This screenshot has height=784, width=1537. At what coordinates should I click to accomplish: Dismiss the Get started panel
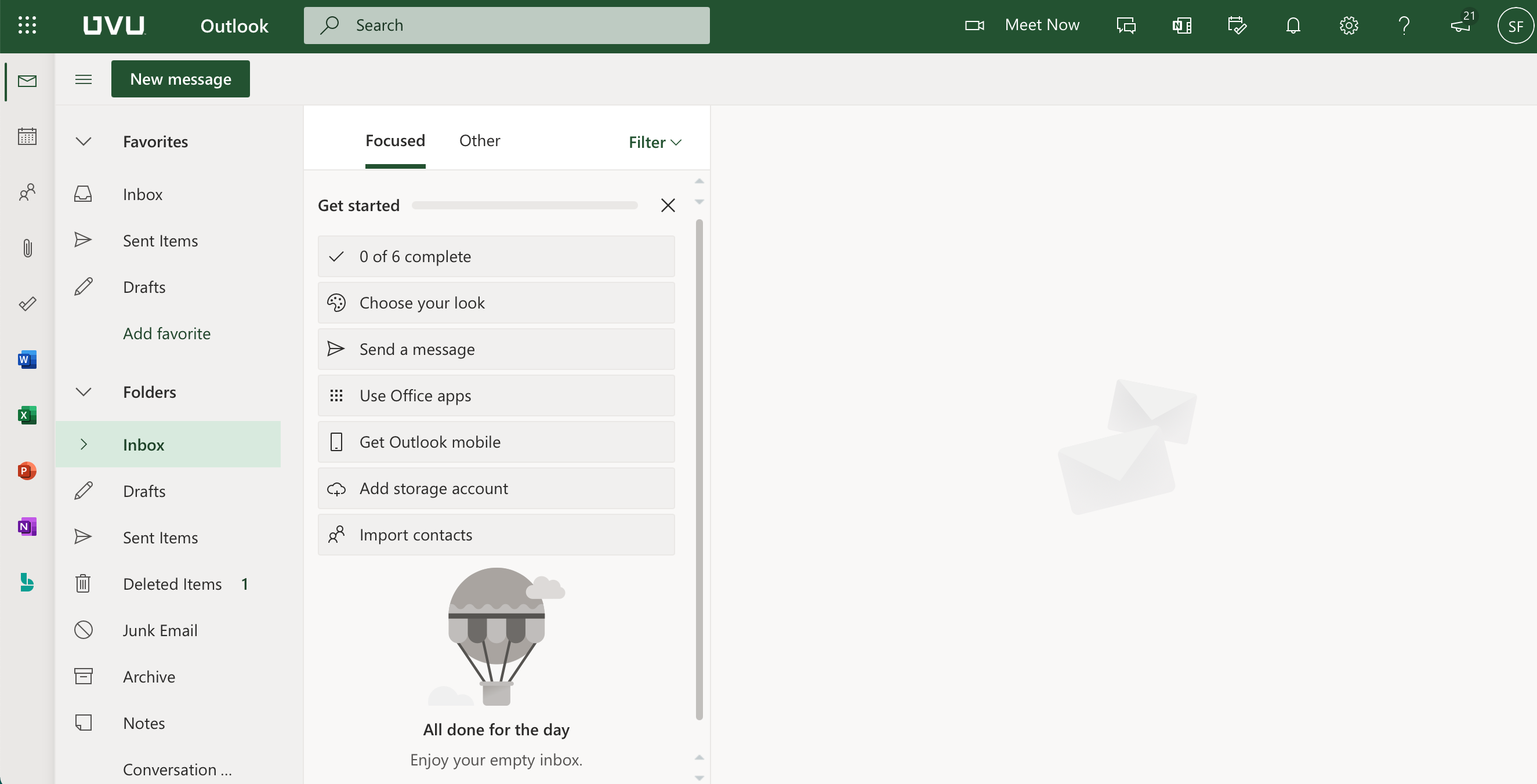tap(668, 205)
